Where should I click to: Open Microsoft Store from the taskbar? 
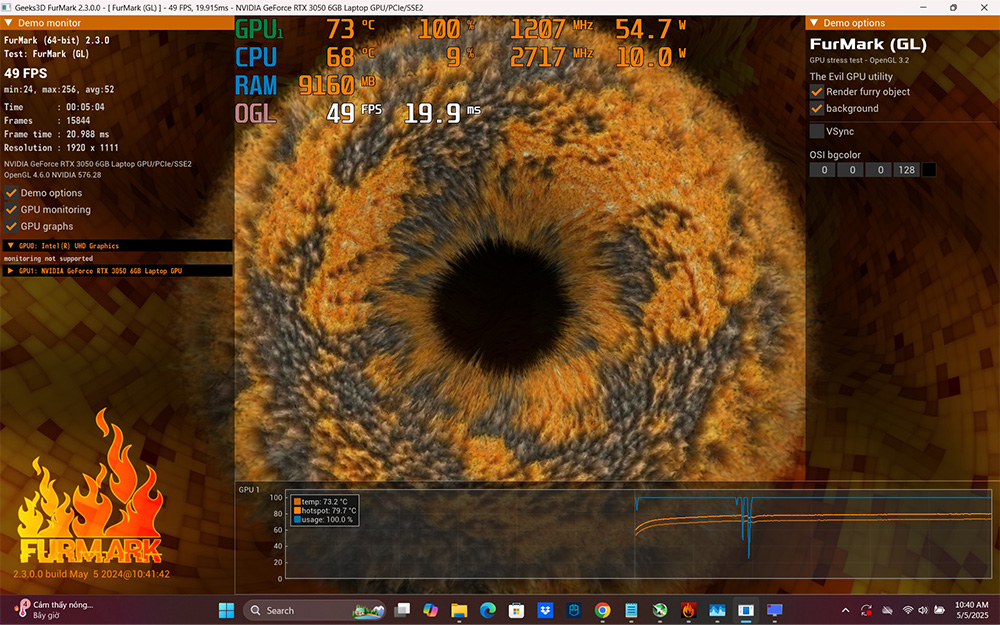pyautogui.click(x=517, y=610)
